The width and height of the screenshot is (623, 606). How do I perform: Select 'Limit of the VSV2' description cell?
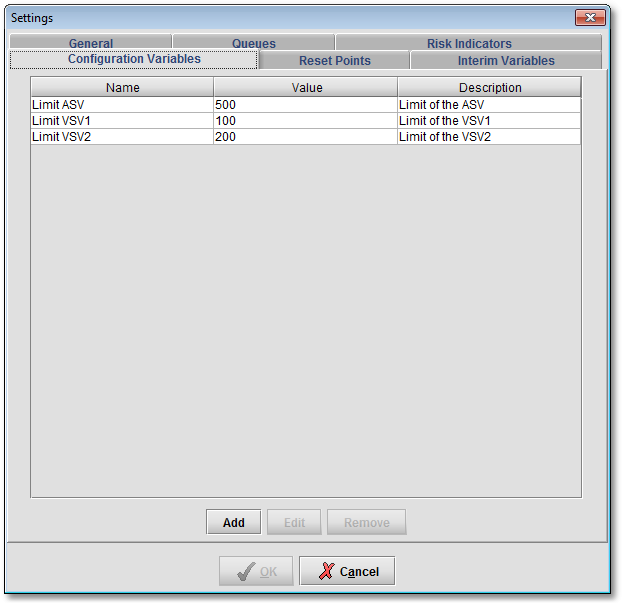pyautogui.click(x=489, y=137)
